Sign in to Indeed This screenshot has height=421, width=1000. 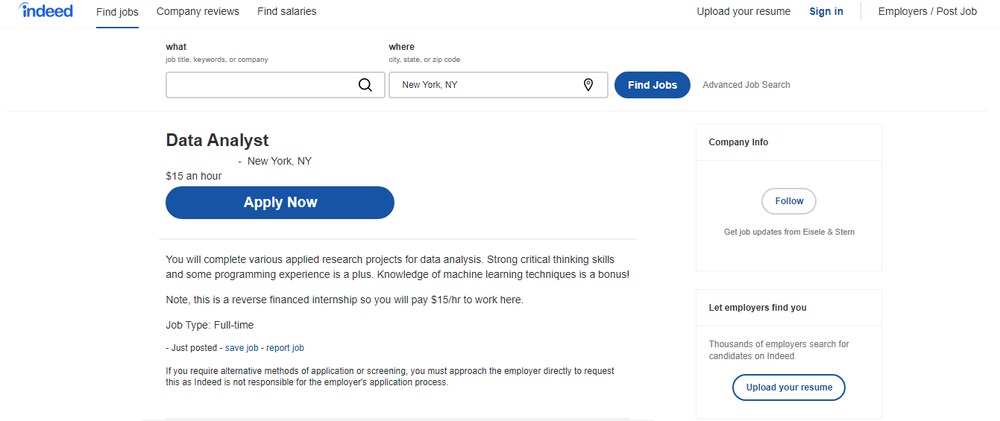point(826,12)
